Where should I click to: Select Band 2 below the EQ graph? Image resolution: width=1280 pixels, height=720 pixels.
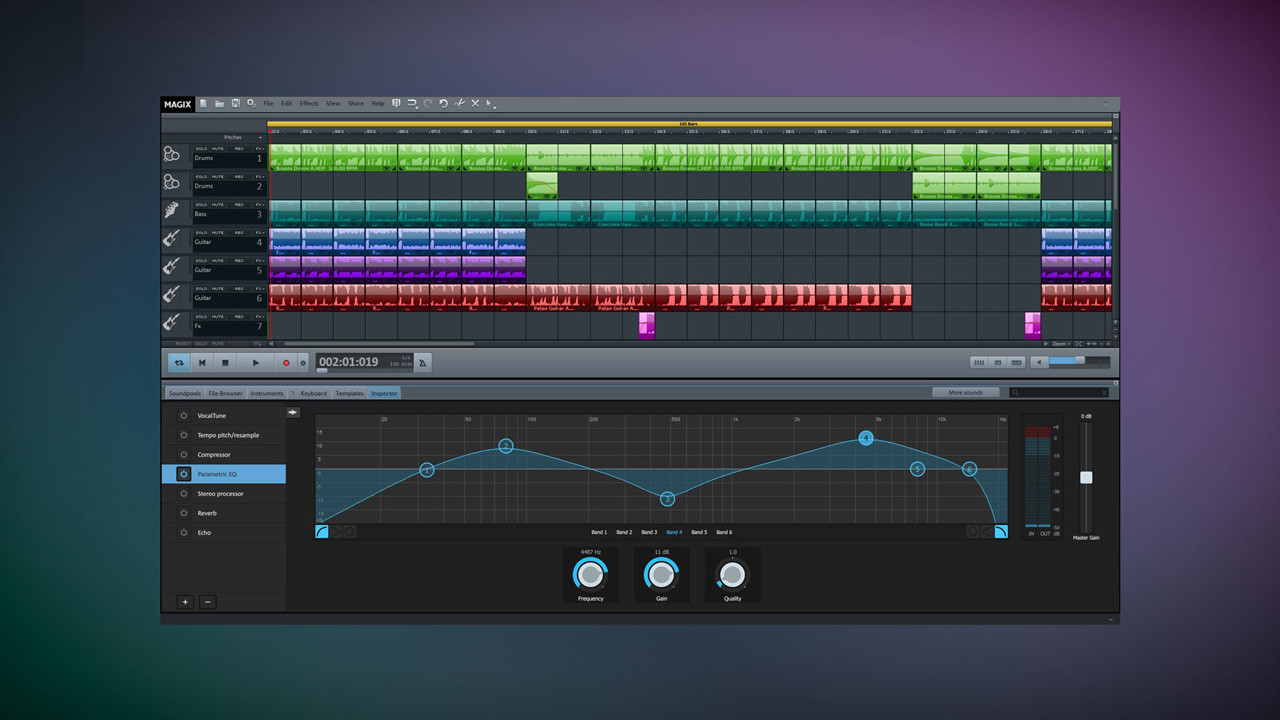tap(624, 532)
